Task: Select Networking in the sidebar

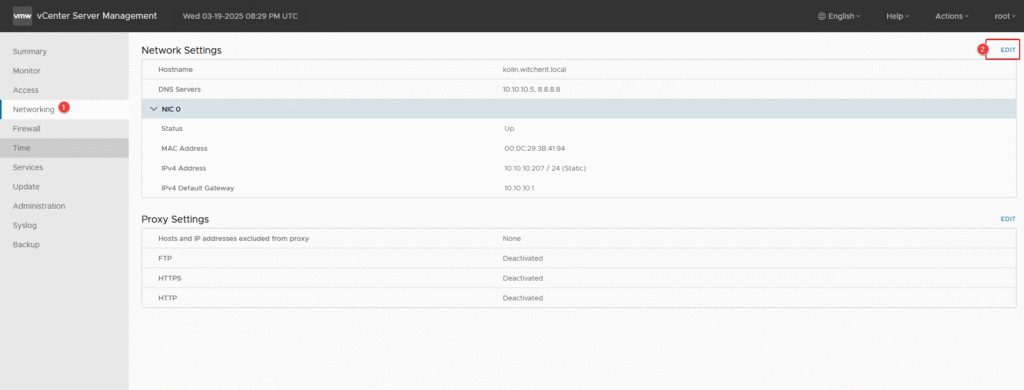Action: (64, 109)
